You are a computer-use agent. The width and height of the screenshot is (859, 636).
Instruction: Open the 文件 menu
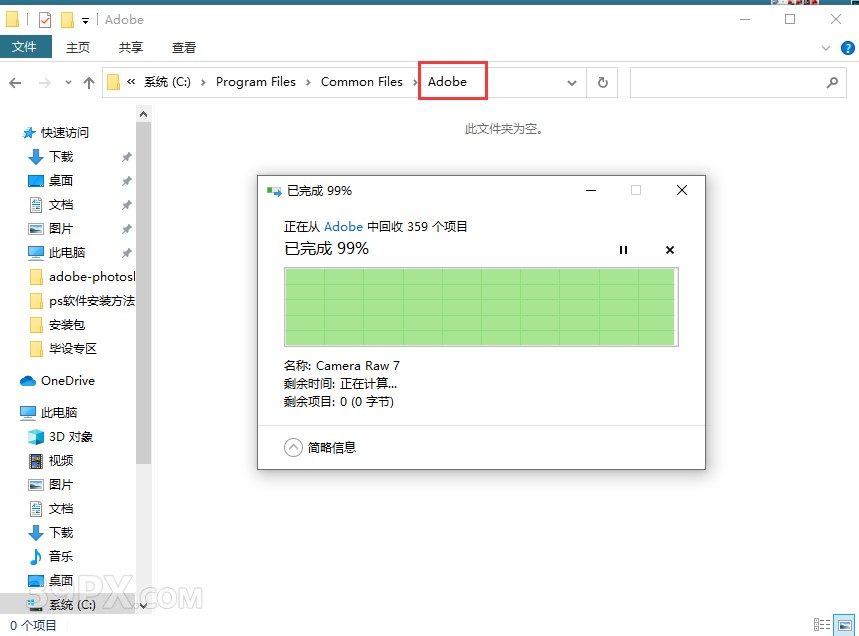tap(27, 46)
